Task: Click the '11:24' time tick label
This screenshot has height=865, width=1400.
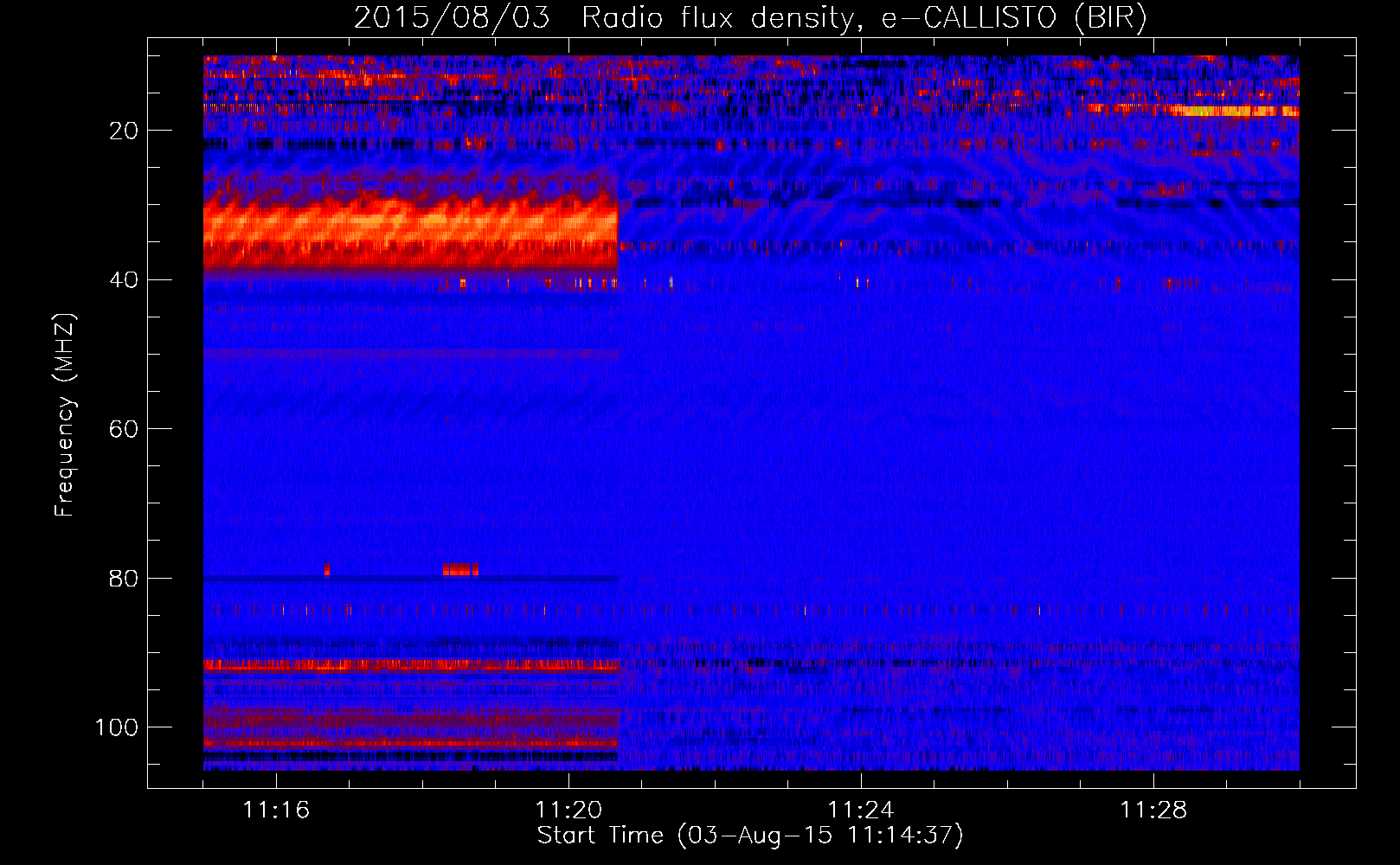Action: point(861,811)
